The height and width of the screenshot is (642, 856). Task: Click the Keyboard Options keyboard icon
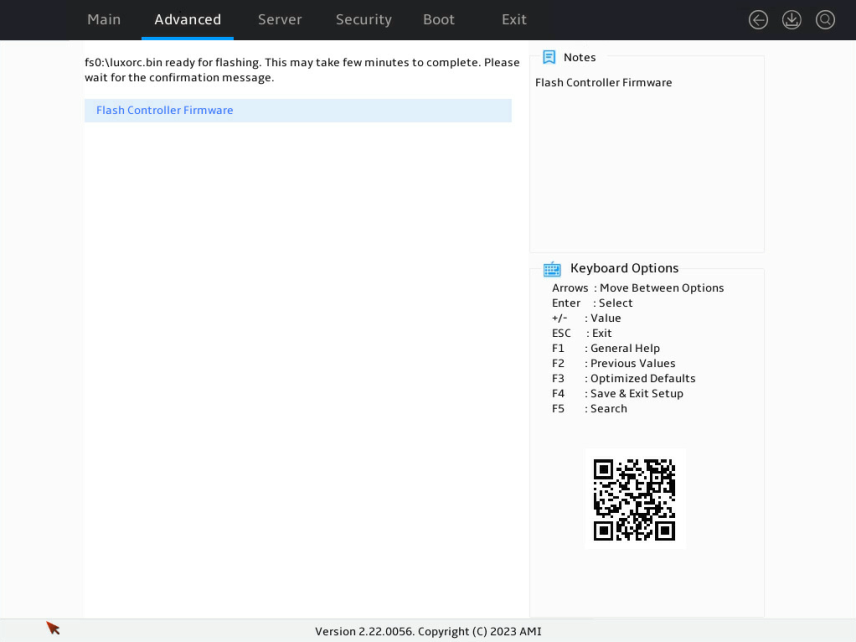tap(552, 269)
